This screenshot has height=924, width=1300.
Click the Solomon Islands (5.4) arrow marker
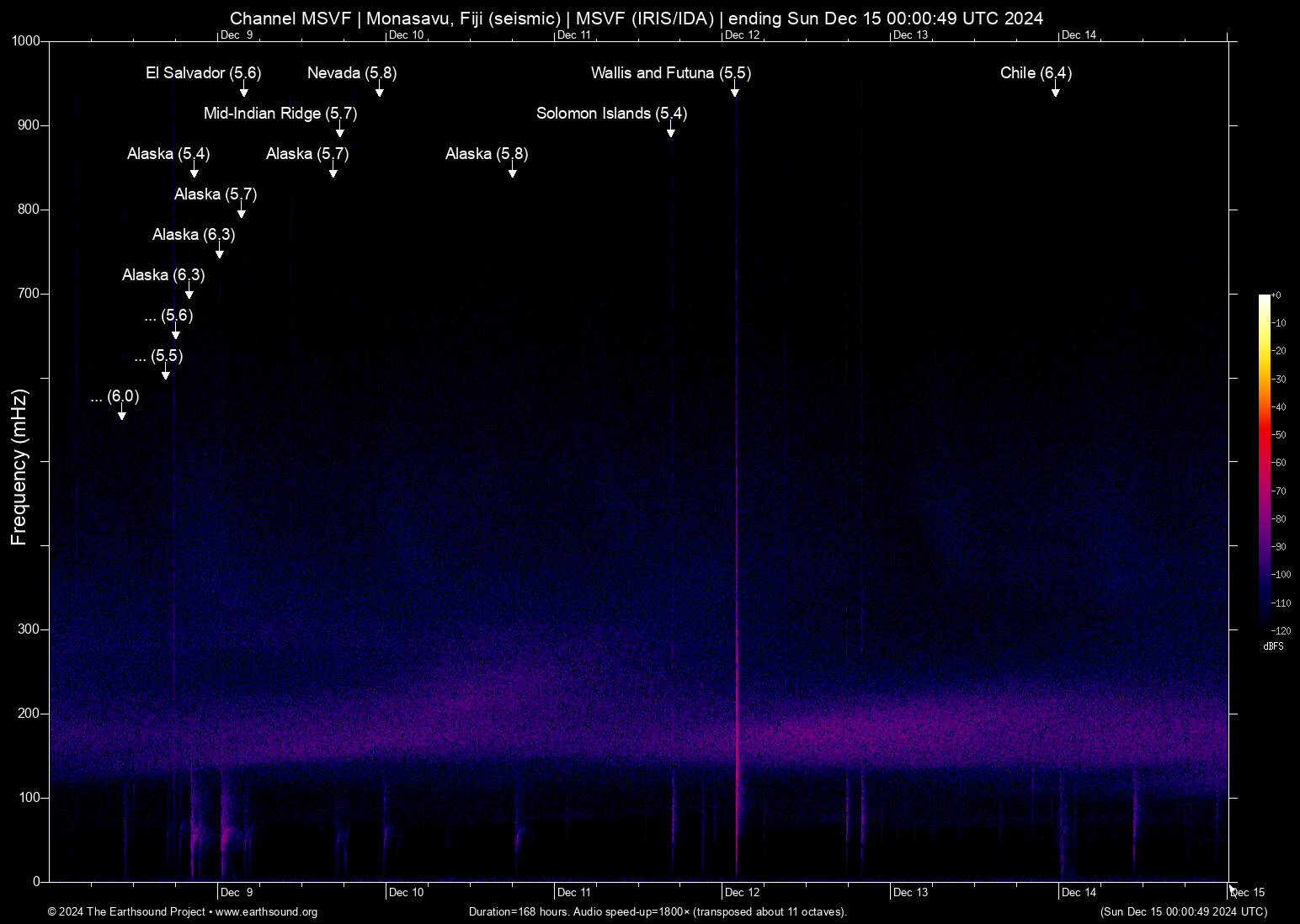pyautogui.click(x=671, y=133)
